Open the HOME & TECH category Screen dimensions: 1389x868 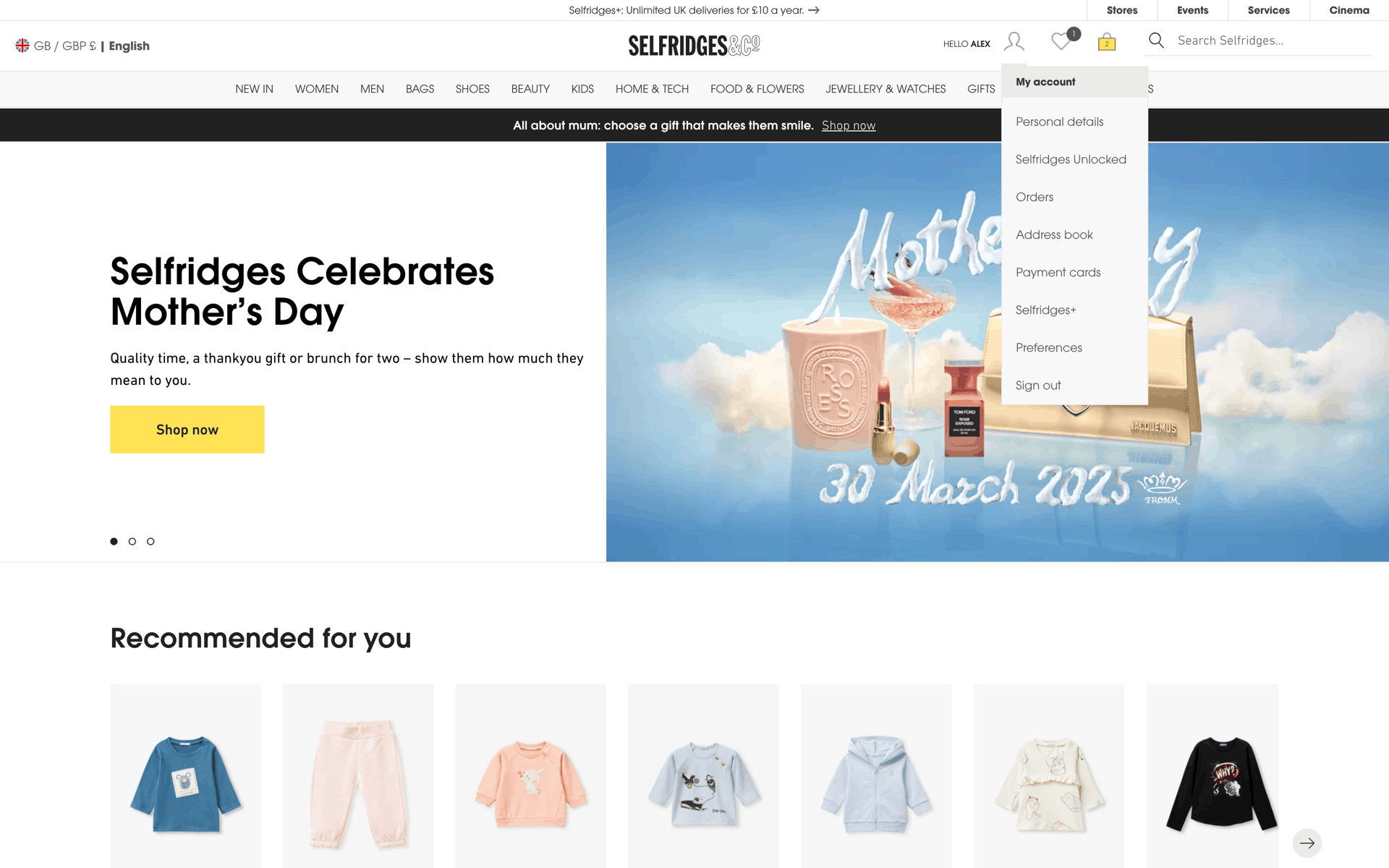652,89
